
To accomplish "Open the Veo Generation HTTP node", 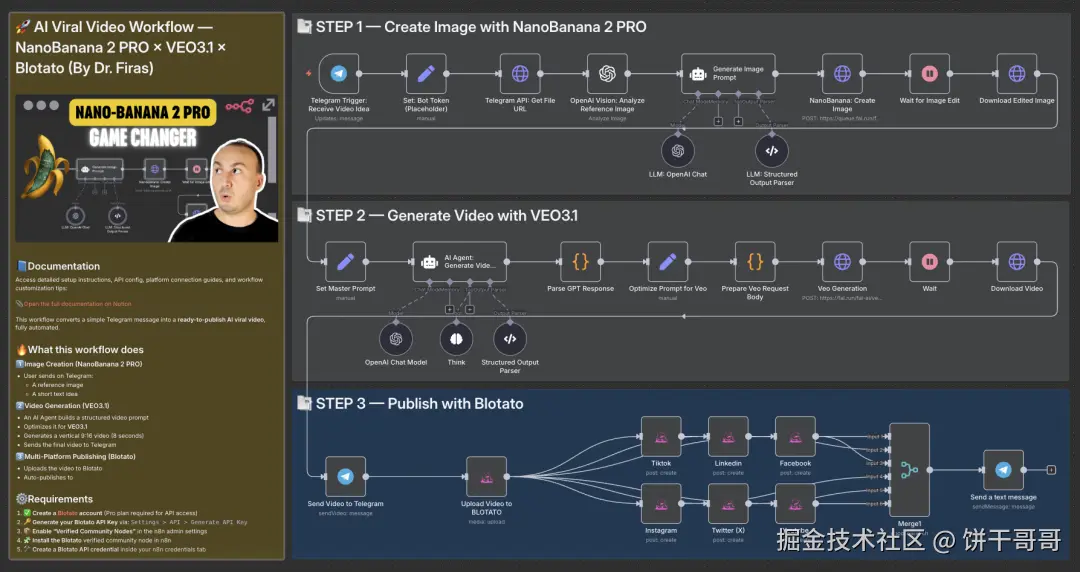I will point(842,262).
